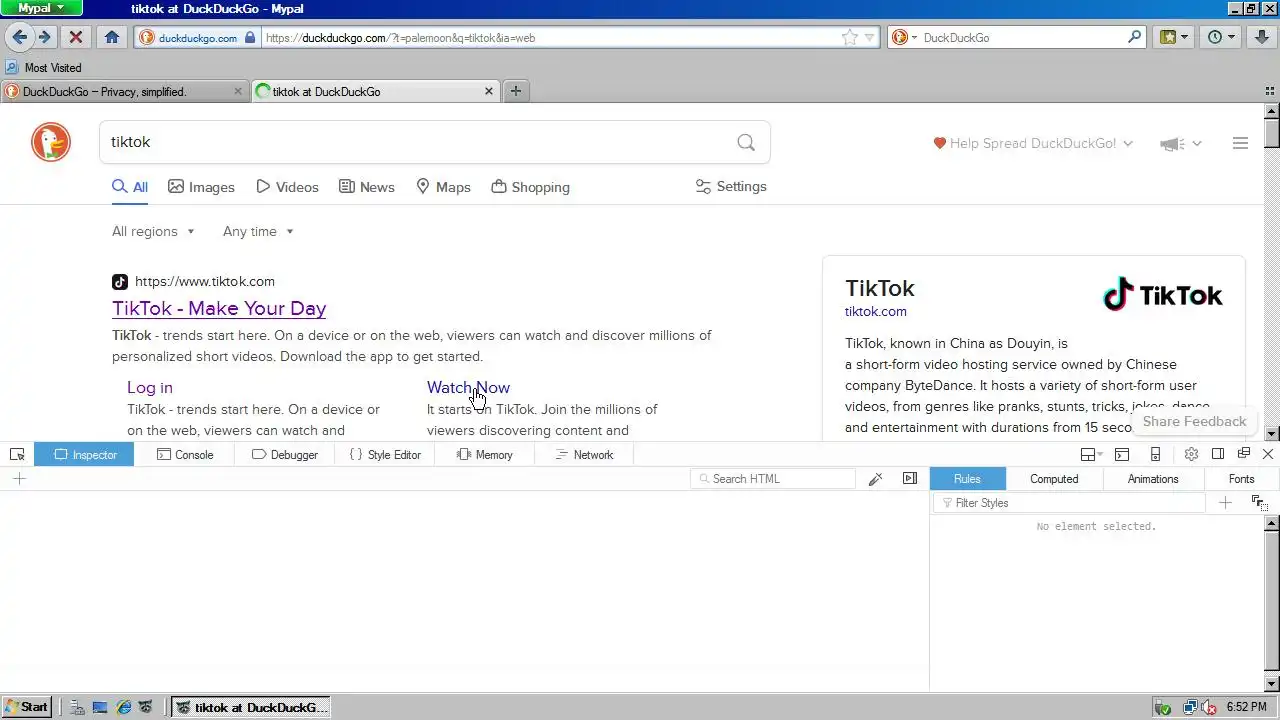
Task: Expand the megaphone news dropdown
Action: pos(1180,143)
